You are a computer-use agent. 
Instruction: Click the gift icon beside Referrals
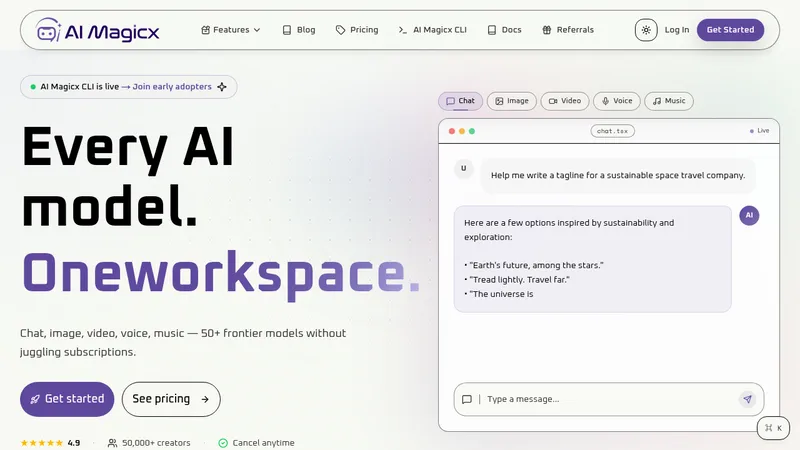(547, 30)
